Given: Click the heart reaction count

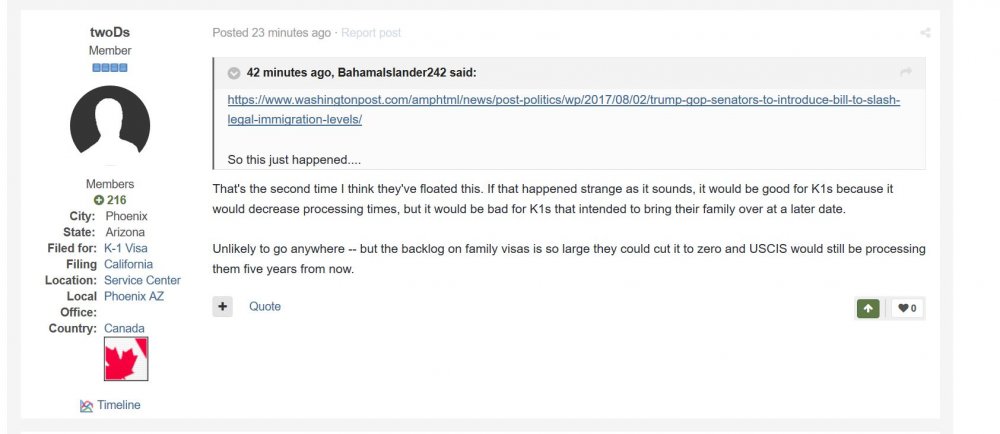Looking at the screenshot, I should pyautogui.click(x=907, y=308).
